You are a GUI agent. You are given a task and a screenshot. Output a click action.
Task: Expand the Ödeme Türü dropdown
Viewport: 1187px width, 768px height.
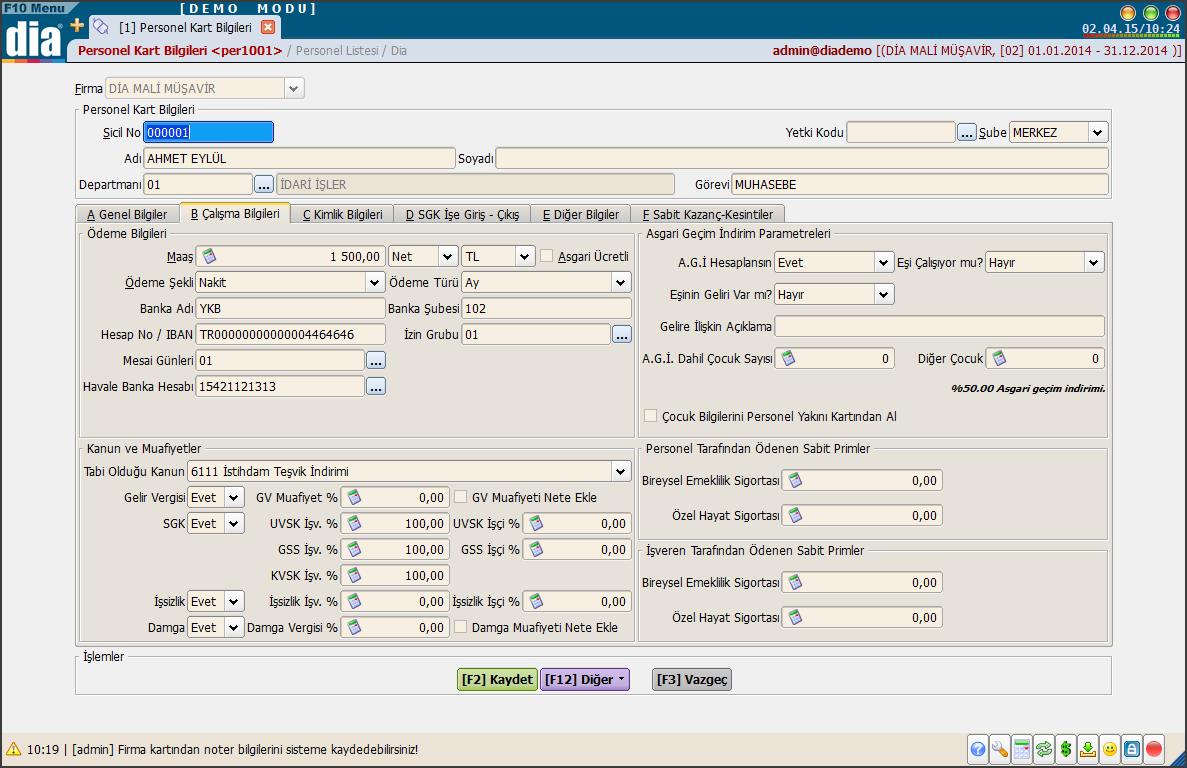[621, 282]
